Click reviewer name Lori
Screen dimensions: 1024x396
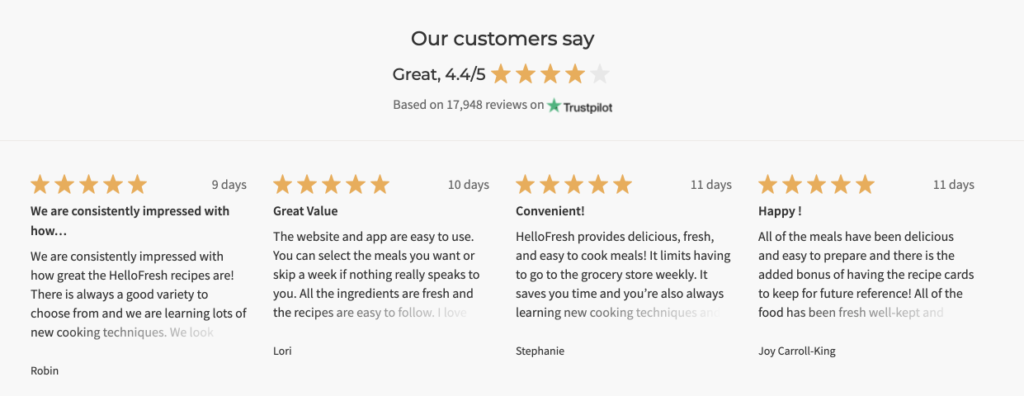pos(282,351)
